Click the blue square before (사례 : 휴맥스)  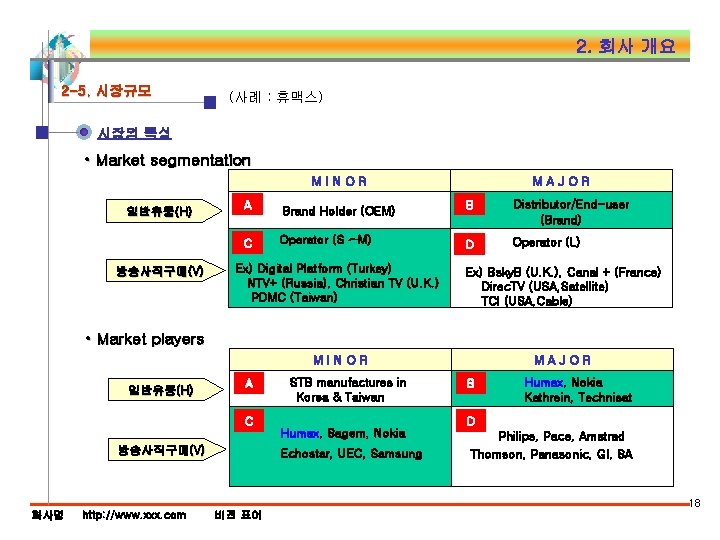click(210, 102)
